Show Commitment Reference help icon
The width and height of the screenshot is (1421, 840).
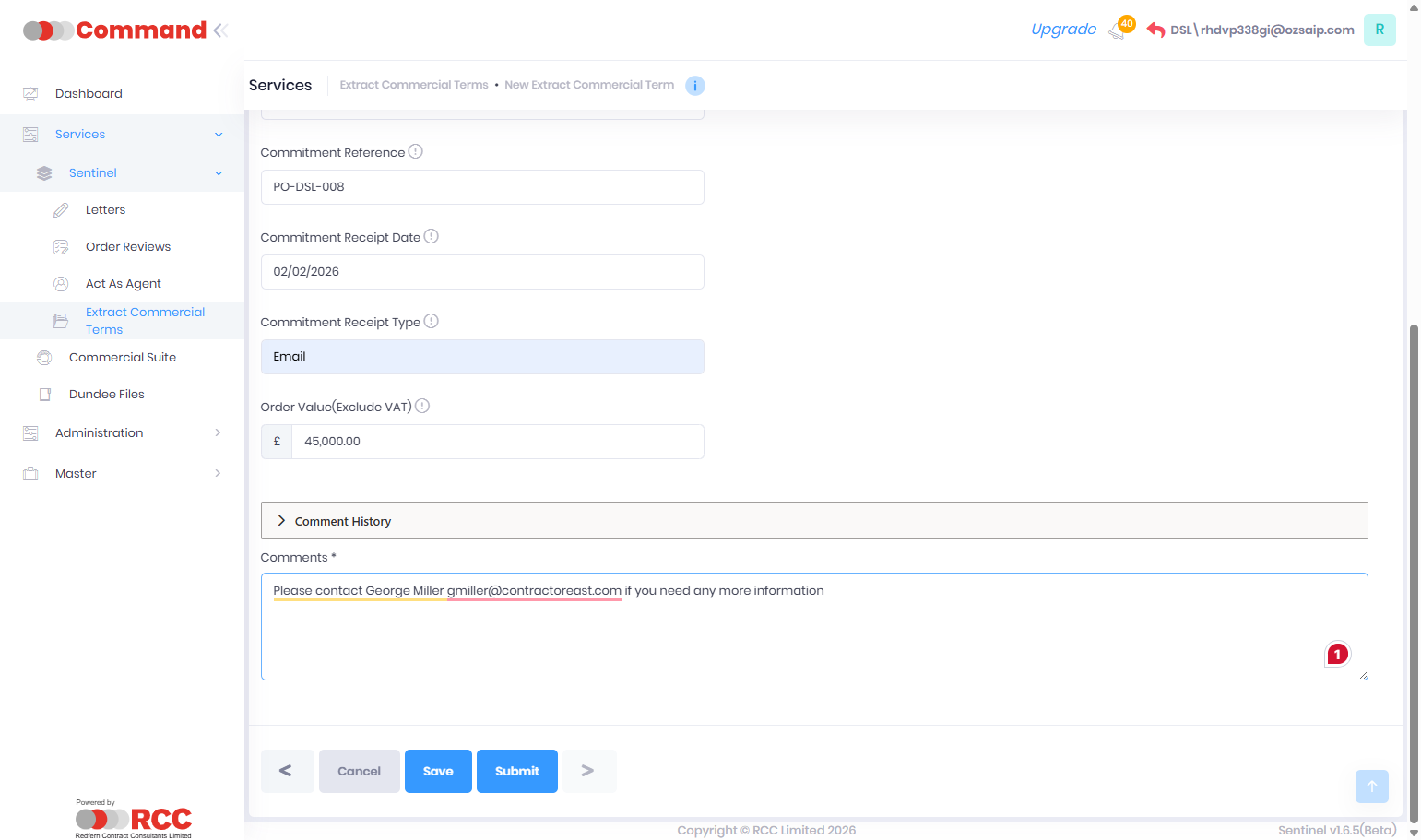416,151
